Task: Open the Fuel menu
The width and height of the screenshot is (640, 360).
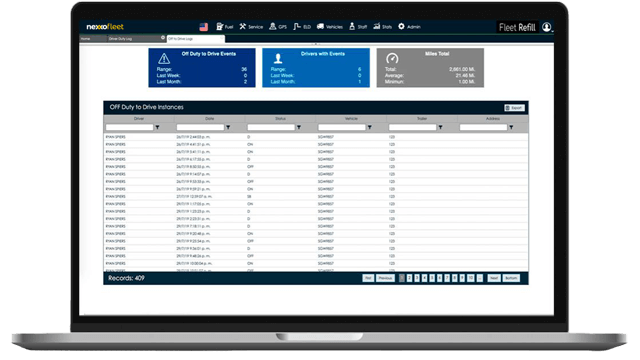Action: (224, 27)
